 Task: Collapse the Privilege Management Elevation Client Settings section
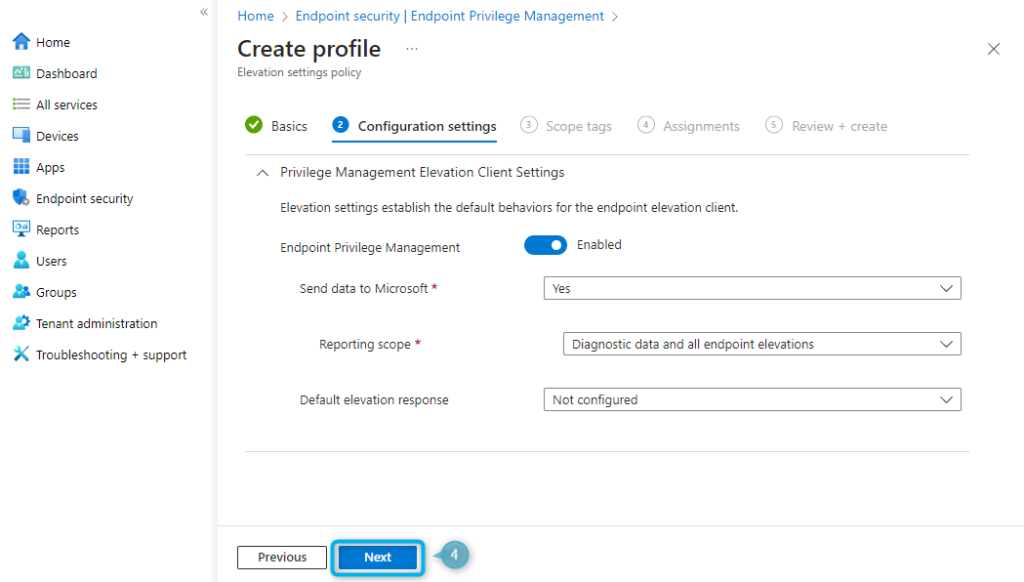262,172
